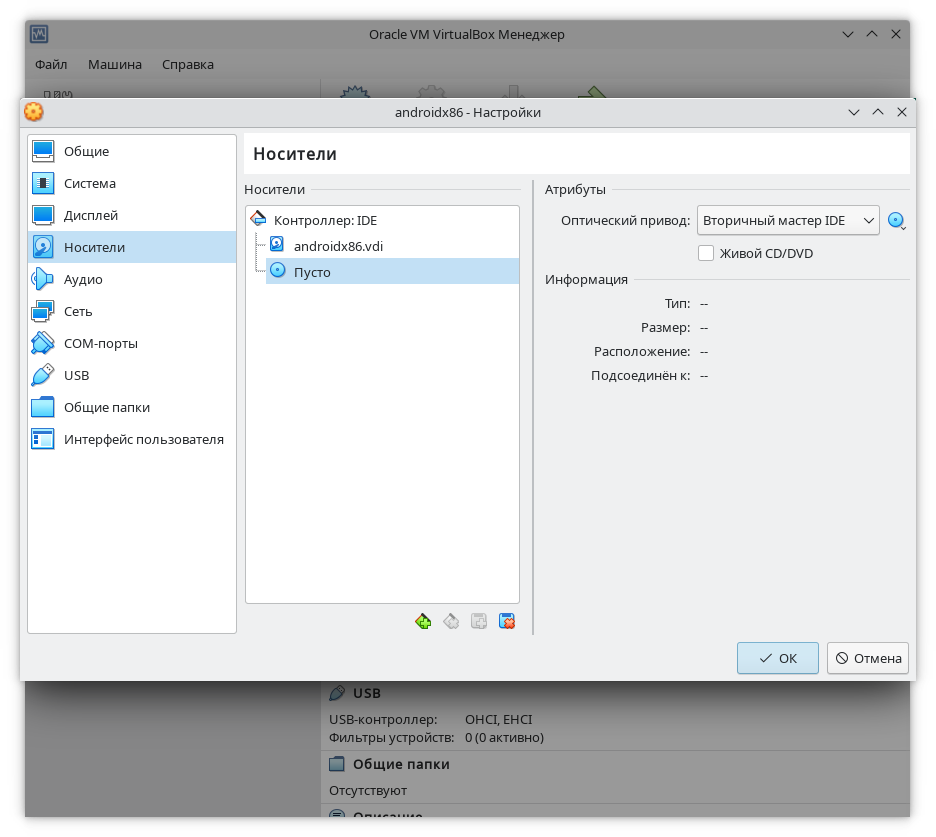Select Контроллер: IDE in the storage tree
936x837 pixels.
tap(325, 220)
